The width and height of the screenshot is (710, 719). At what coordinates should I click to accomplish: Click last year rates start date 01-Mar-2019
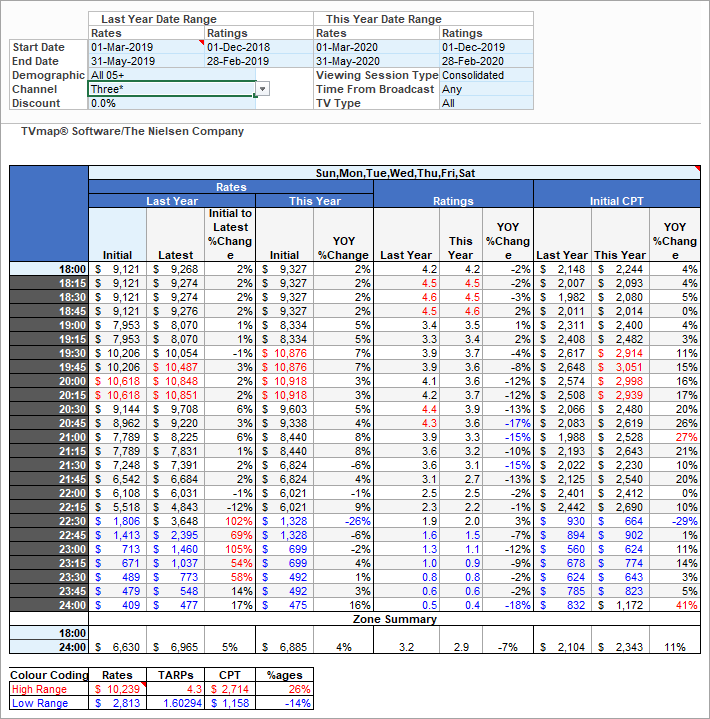146,47
